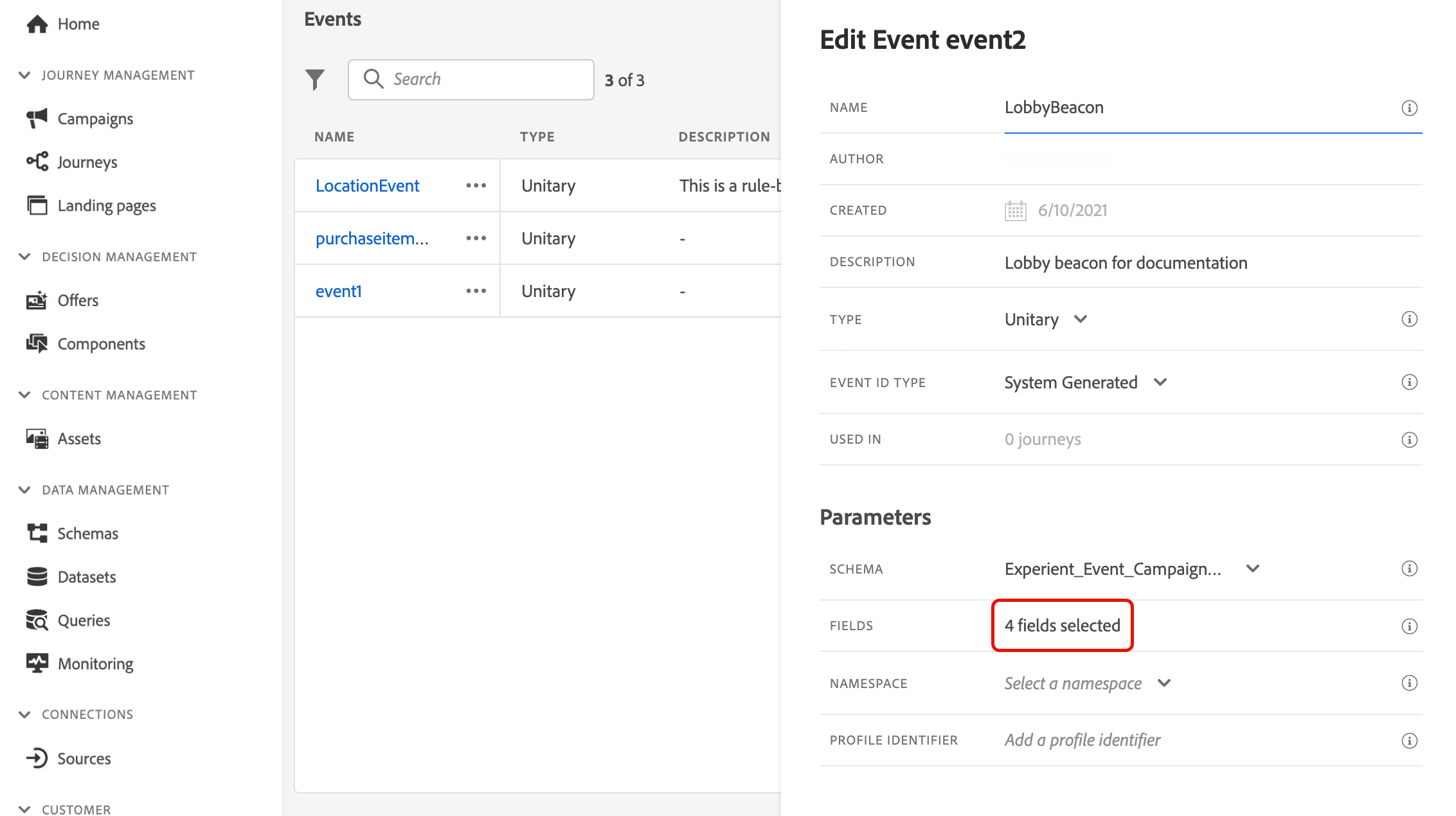The width and height of the screenshot is (1456, 816).
Task: Open the Select a namespace dropdown
Action: point(1088,684)
